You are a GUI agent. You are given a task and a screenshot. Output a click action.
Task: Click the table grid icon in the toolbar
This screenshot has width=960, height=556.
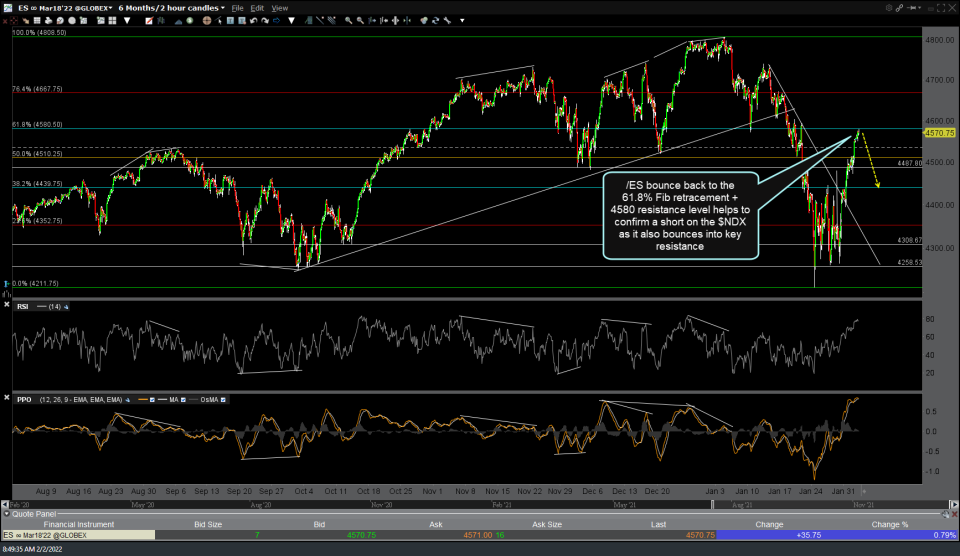point(37,20)
